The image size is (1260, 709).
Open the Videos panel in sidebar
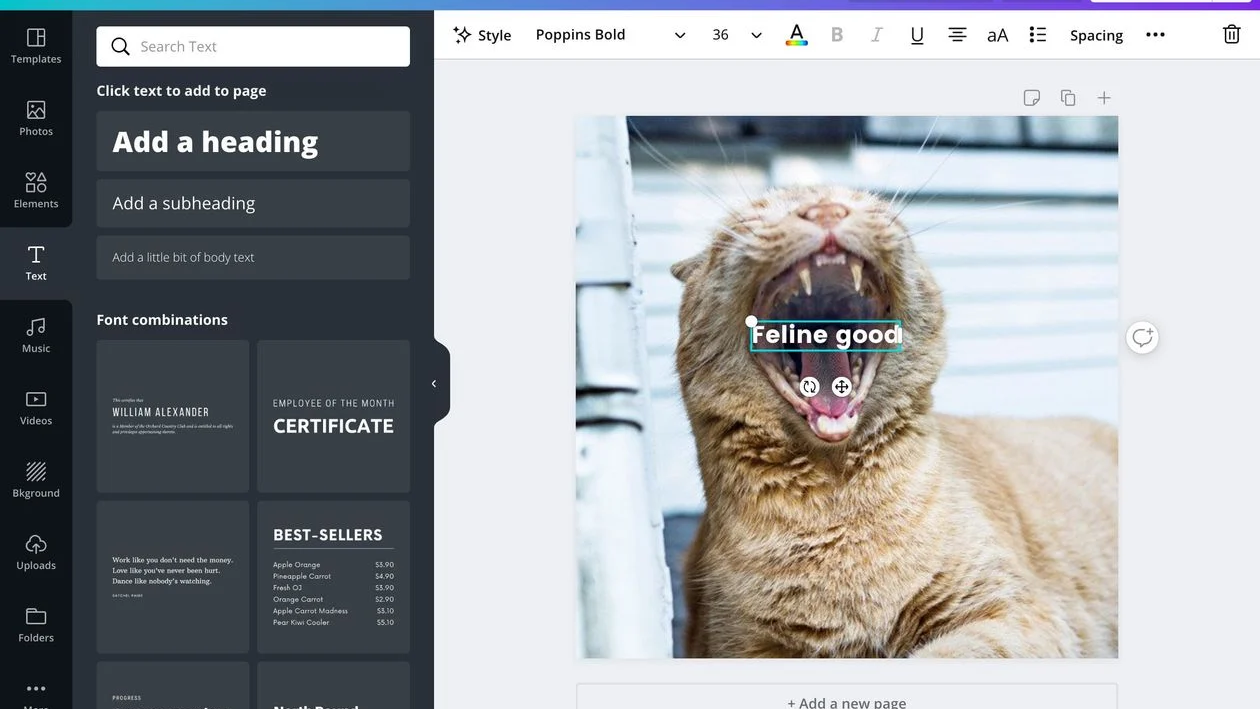point(36,407)
